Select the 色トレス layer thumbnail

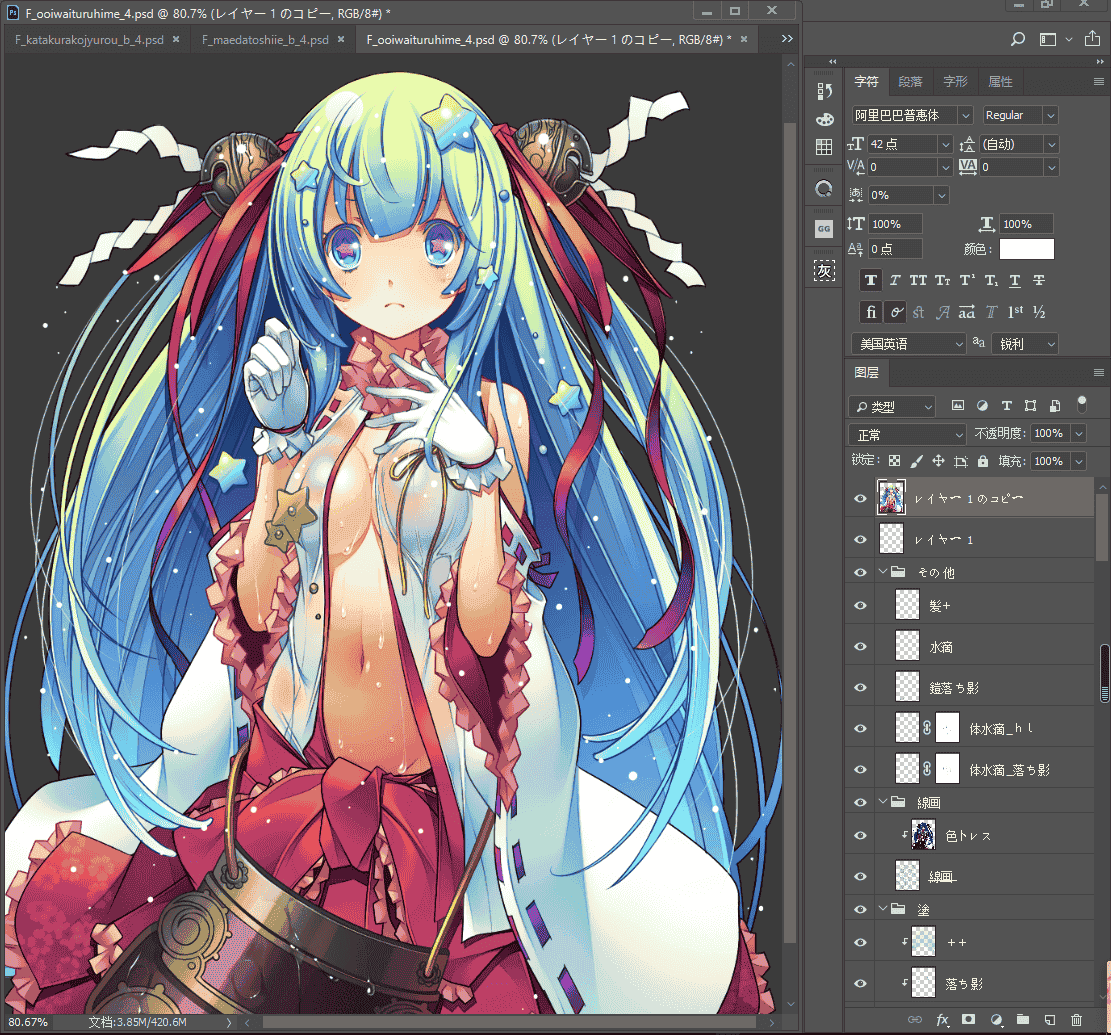tap(923, 835)
